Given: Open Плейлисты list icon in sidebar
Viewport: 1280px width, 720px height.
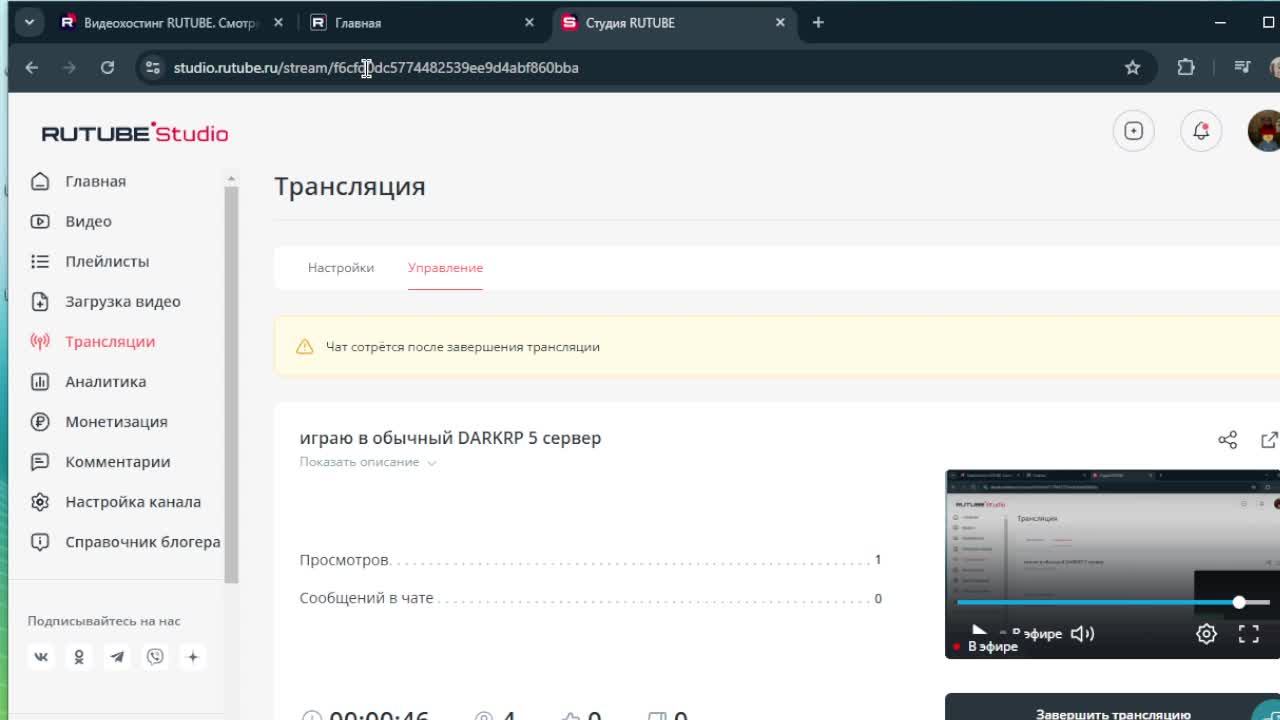Looking at the screenshot, I should [40, 261].
